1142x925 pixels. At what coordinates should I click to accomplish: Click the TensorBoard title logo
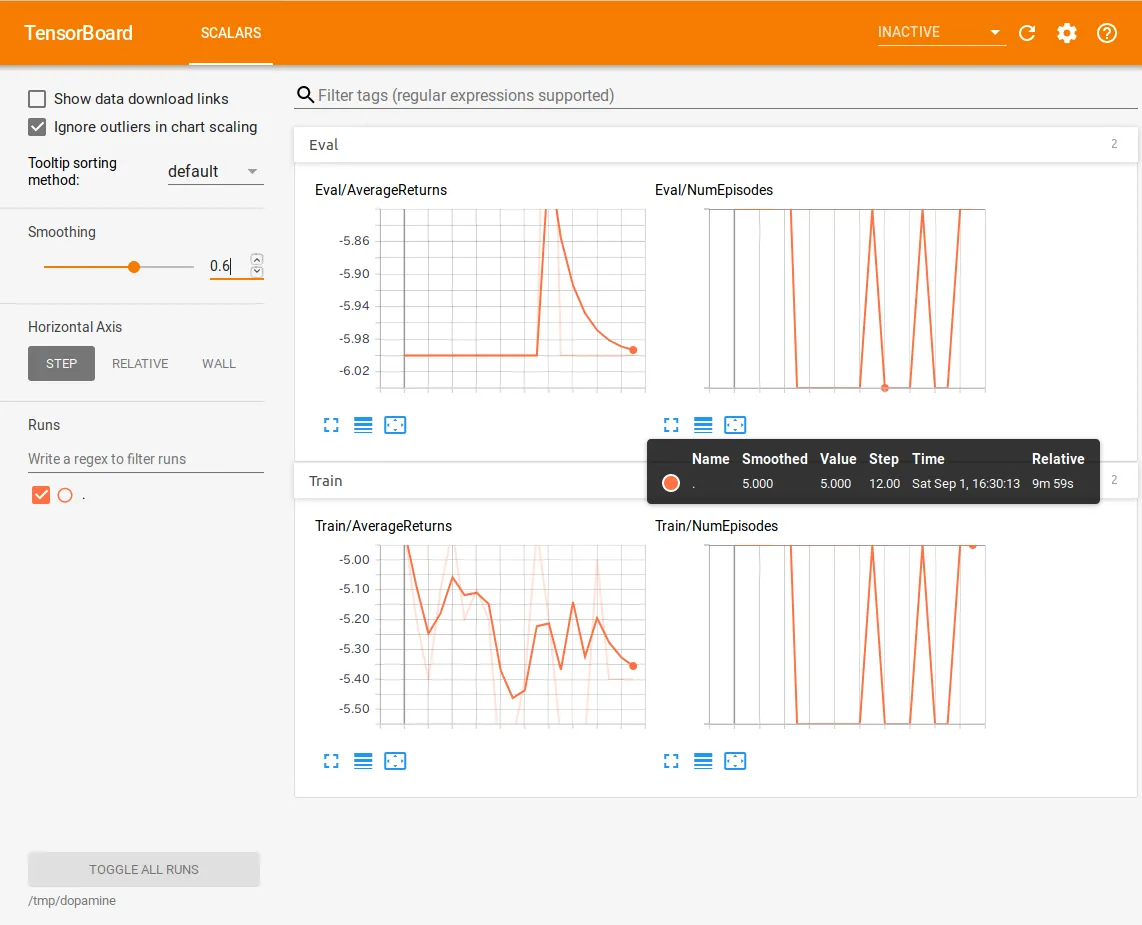78,33
